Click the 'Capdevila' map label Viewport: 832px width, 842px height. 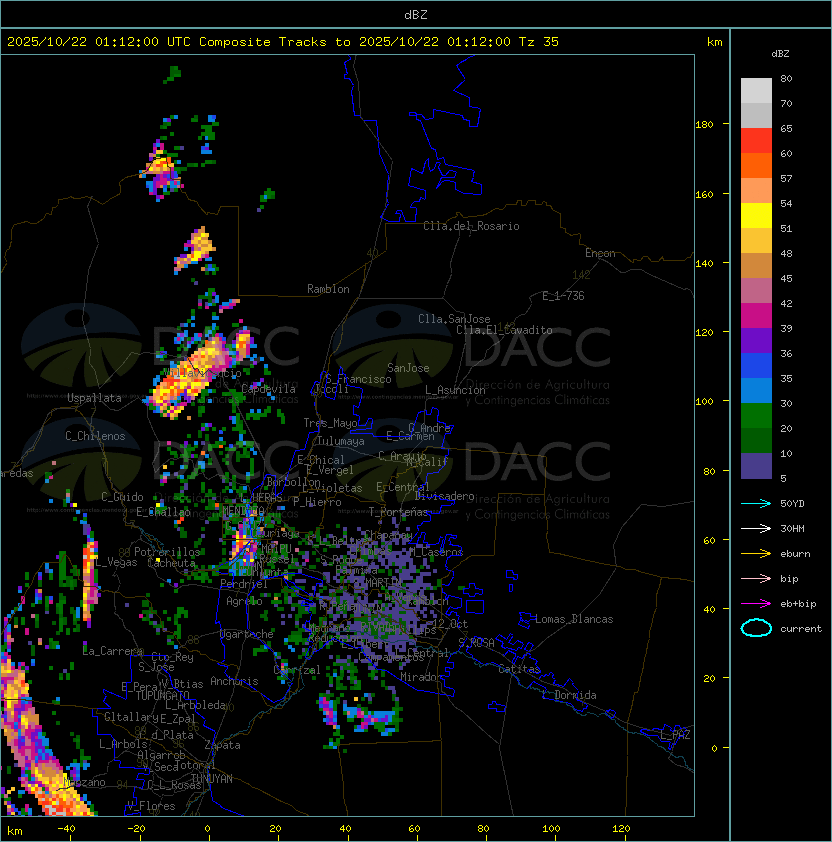pyautogui.click(x=268, y=389)
